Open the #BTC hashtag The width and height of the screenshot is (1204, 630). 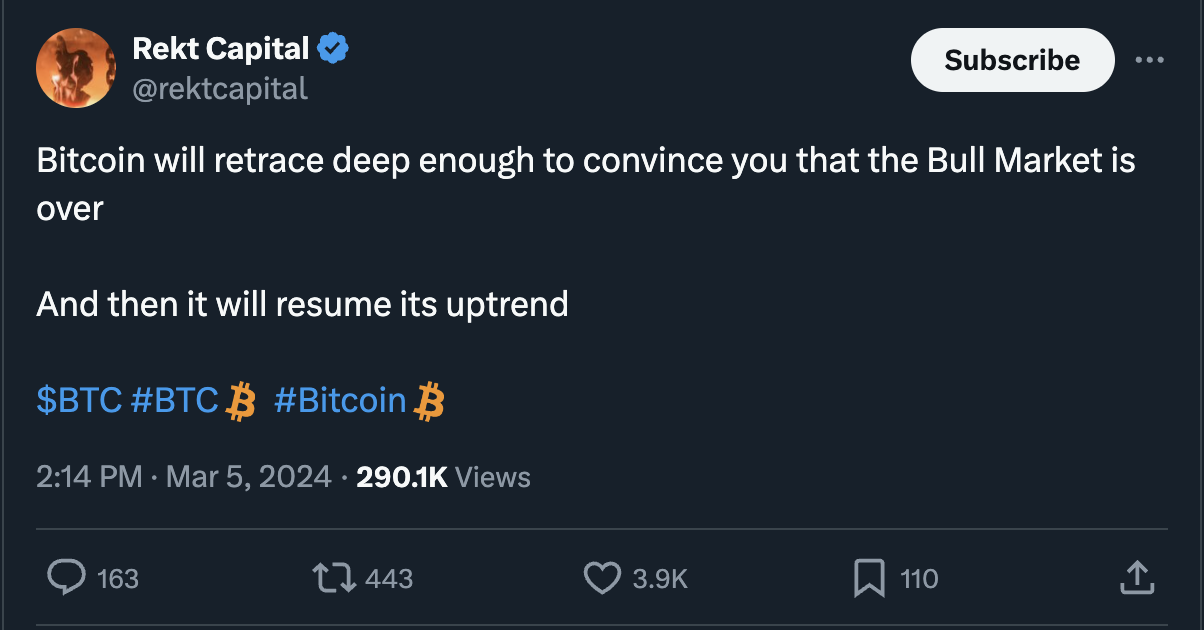click(x=175, y=400)
